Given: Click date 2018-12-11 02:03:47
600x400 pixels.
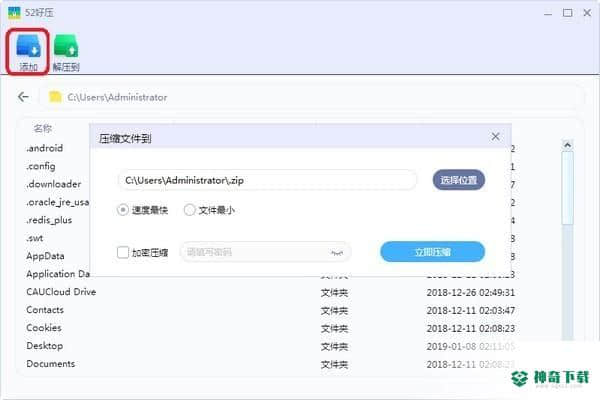Looking at the screenshot, I should point(471,310).
